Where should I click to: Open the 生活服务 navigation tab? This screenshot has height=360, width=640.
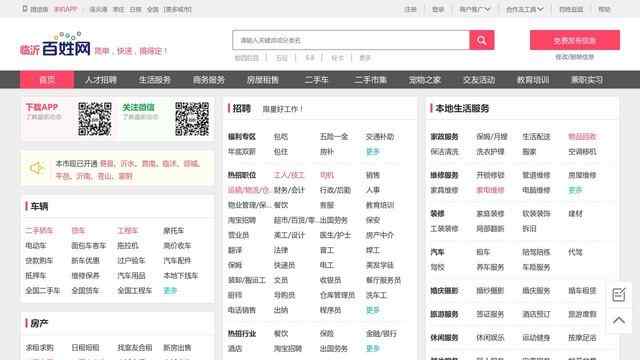pyautogui.click(x=155, y=80)
